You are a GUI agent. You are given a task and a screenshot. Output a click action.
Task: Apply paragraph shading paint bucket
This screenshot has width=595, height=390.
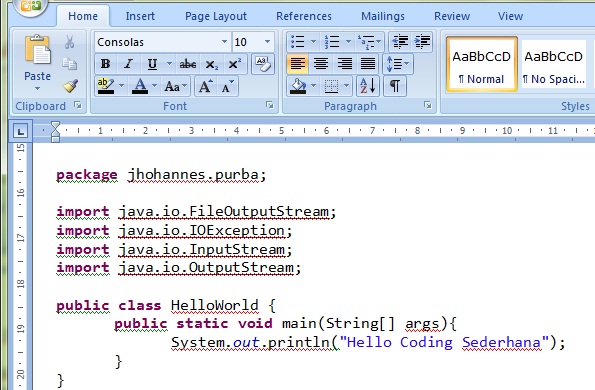tap(298, 86)
